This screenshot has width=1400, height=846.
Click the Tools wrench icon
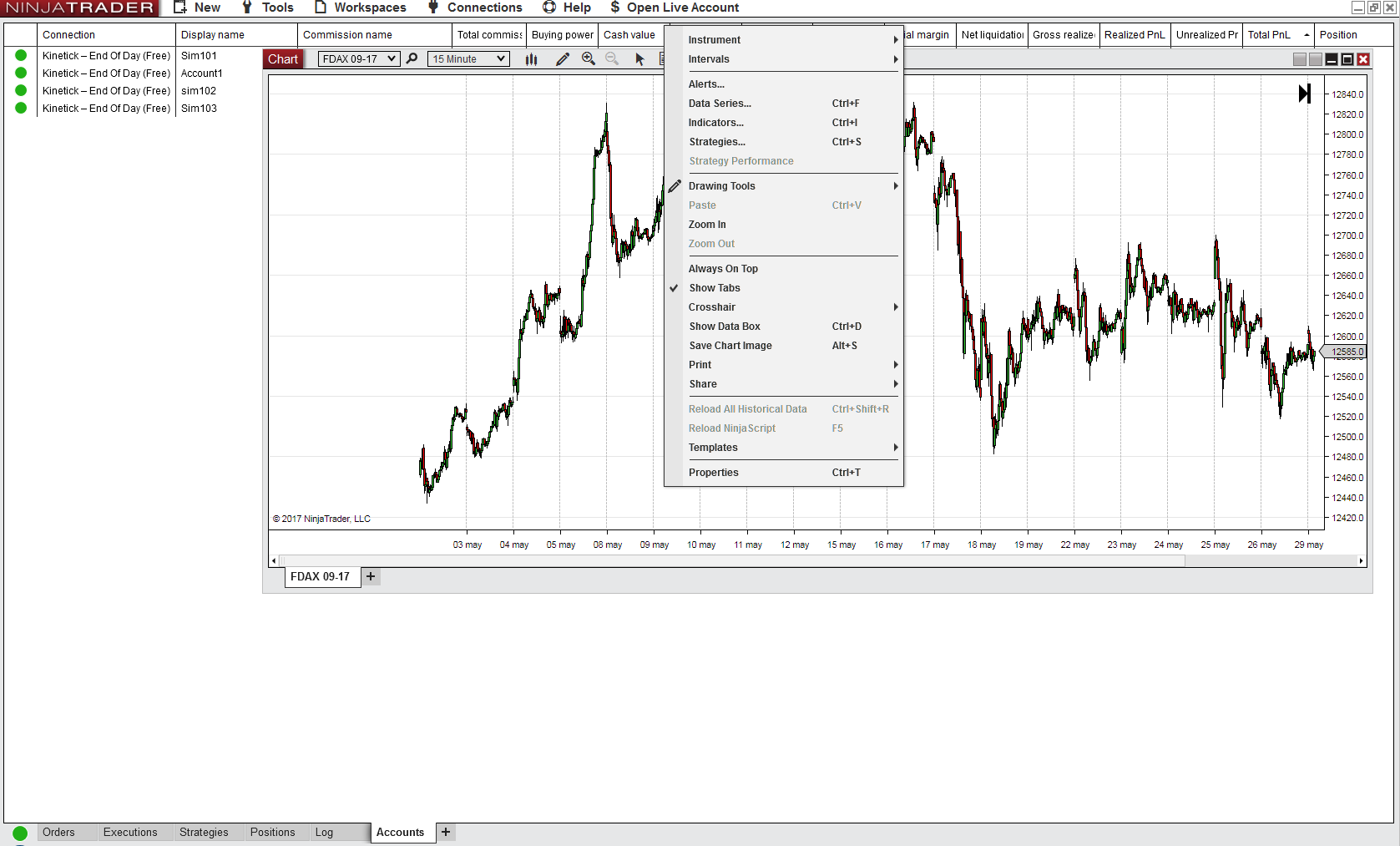247,8
